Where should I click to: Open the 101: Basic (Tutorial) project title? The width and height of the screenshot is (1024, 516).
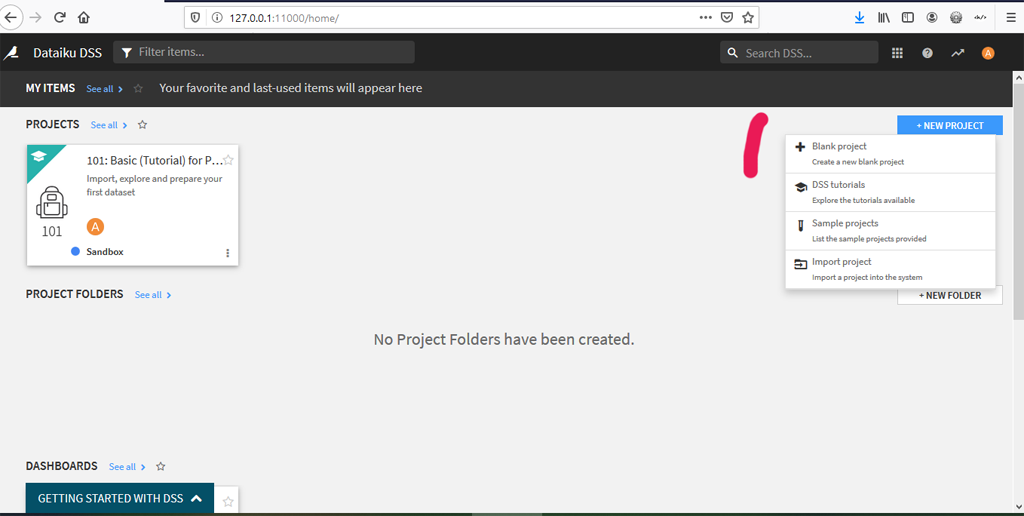click(154, 161)
